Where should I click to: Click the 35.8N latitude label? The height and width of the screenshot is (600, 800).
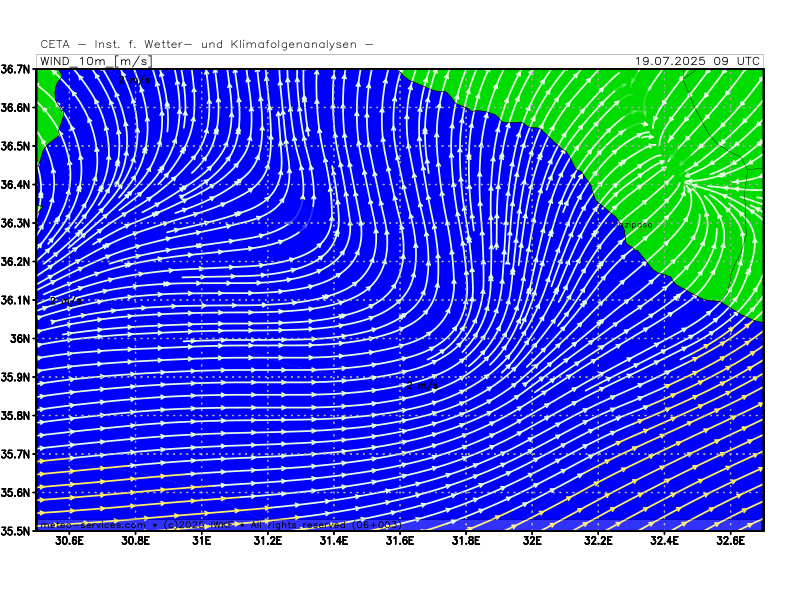16,415
